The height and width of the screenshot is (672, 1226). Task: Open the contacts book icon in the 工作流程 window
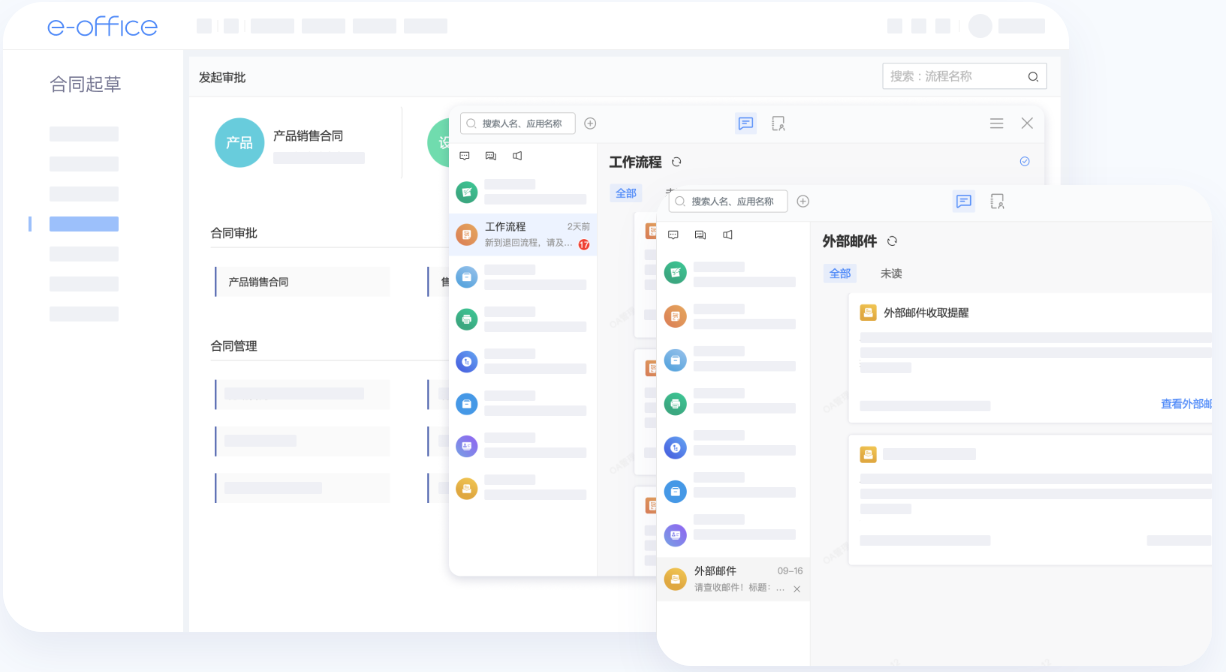tap(779, 123)
